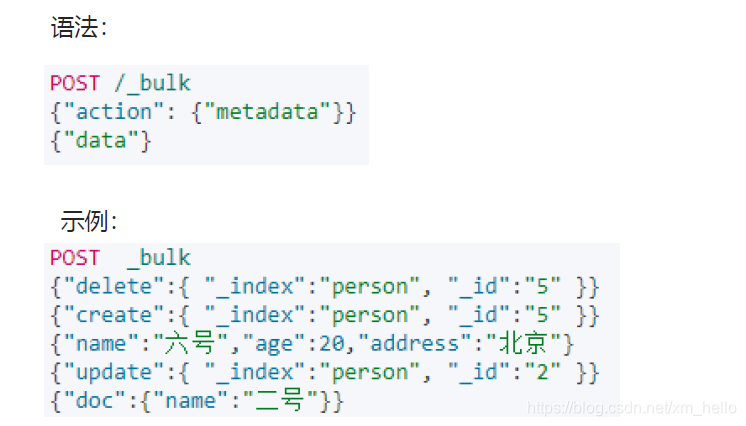Click the "metadata" value in syntax block
This screenshot has width=746, height=426.
click(x=267, y=112)
